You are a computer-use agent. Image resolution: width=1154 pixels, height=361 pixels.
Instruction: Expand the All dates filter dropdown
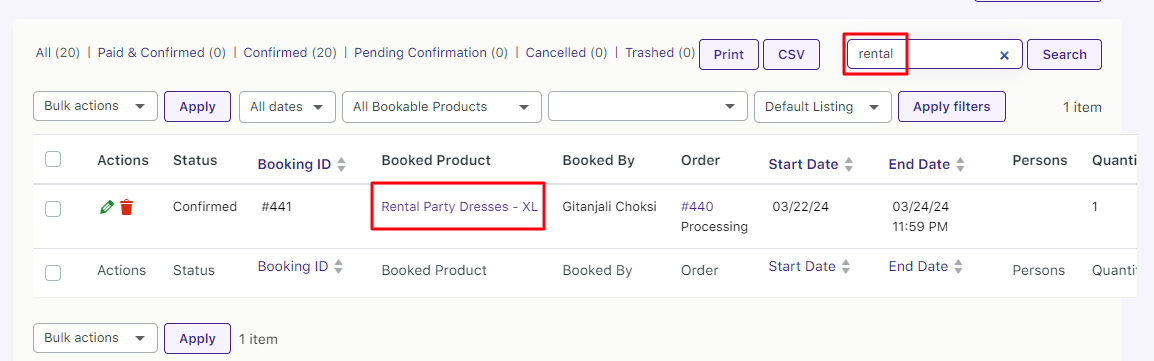(288, 107)
